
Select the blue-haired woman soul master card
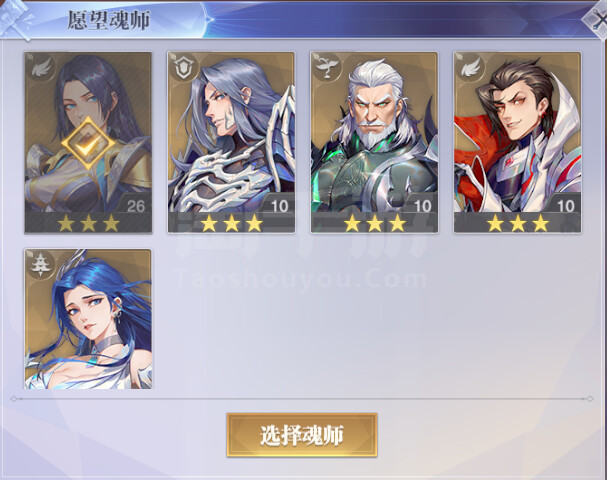88,319
